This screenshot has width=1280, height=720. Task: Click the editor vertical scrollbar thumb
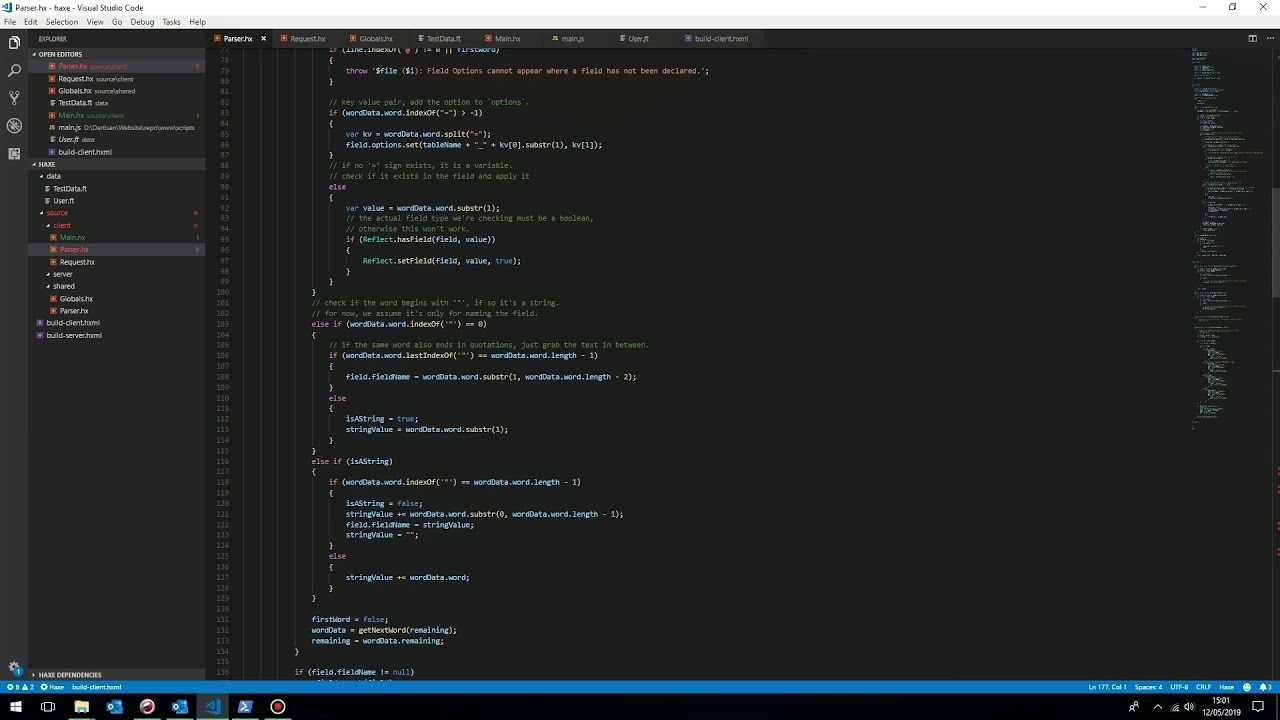pos(1275,243)
